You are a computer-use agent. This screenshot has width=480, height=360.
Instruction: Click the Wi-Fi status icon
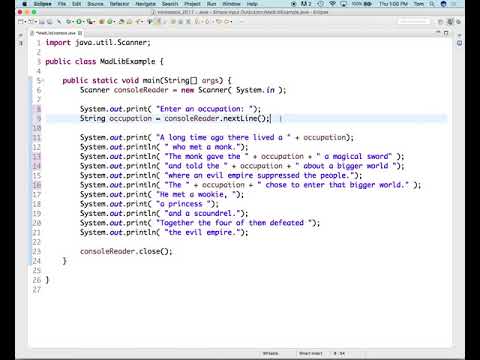(332, 4)
